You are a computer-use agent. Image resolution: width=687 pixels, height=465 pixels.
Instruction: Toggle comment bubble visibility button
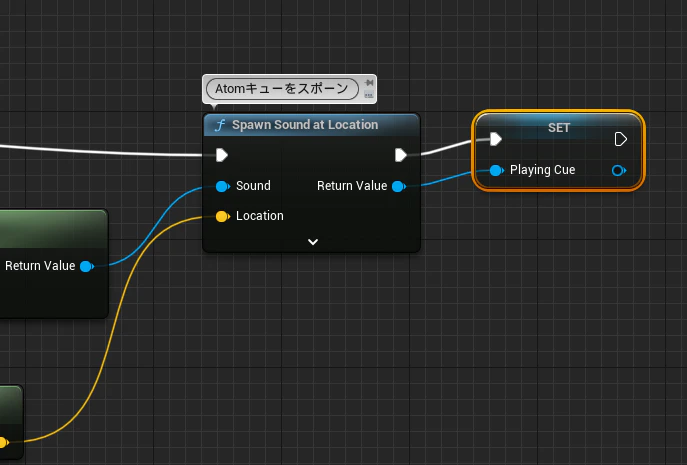coord(369,95)
